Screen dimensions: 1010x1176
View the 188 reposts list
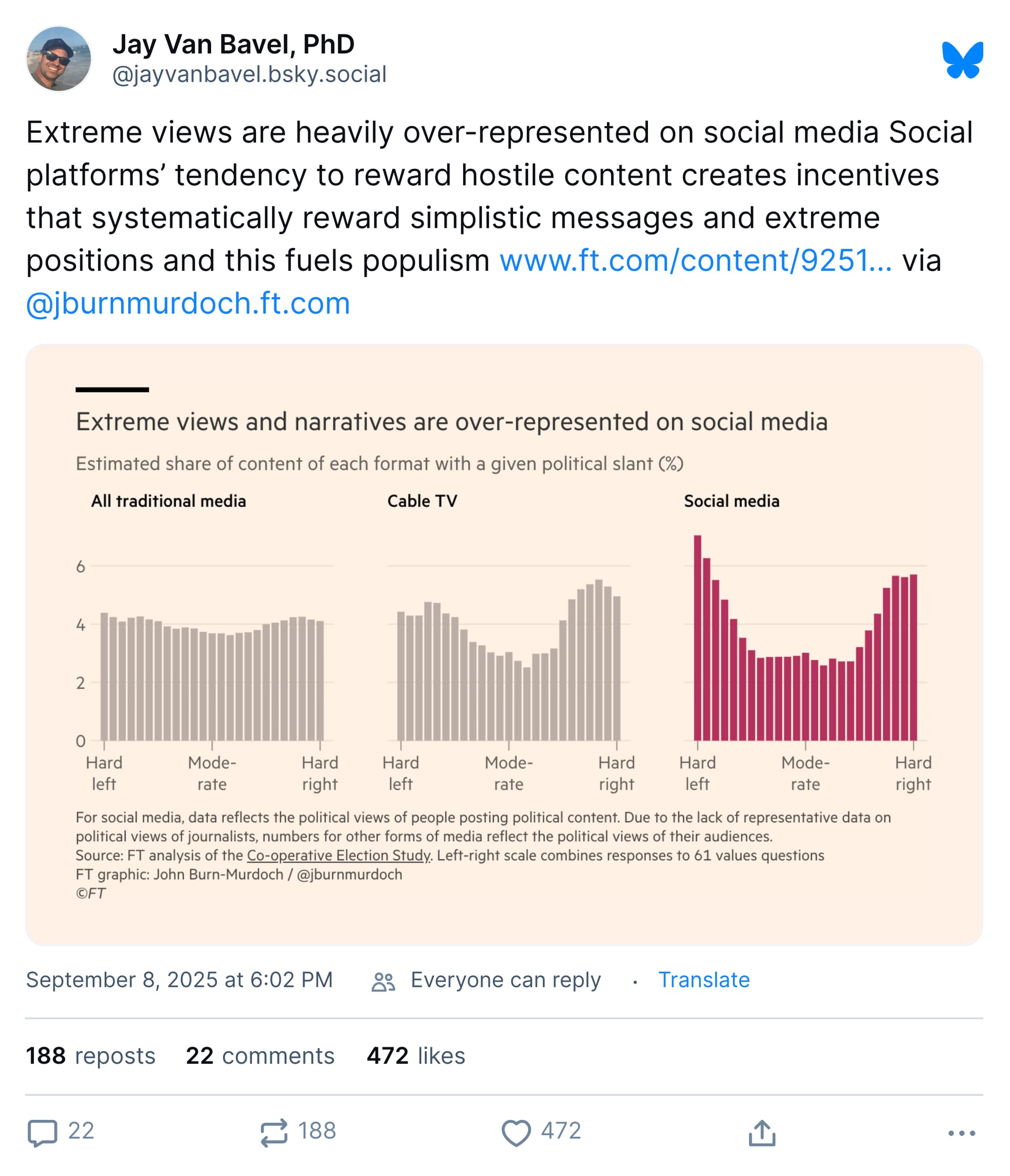tap(91, 1056)
